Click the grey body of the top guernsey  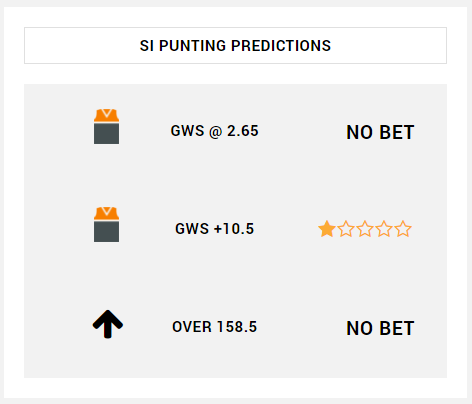pyautogui.click(x=106, y=134)
